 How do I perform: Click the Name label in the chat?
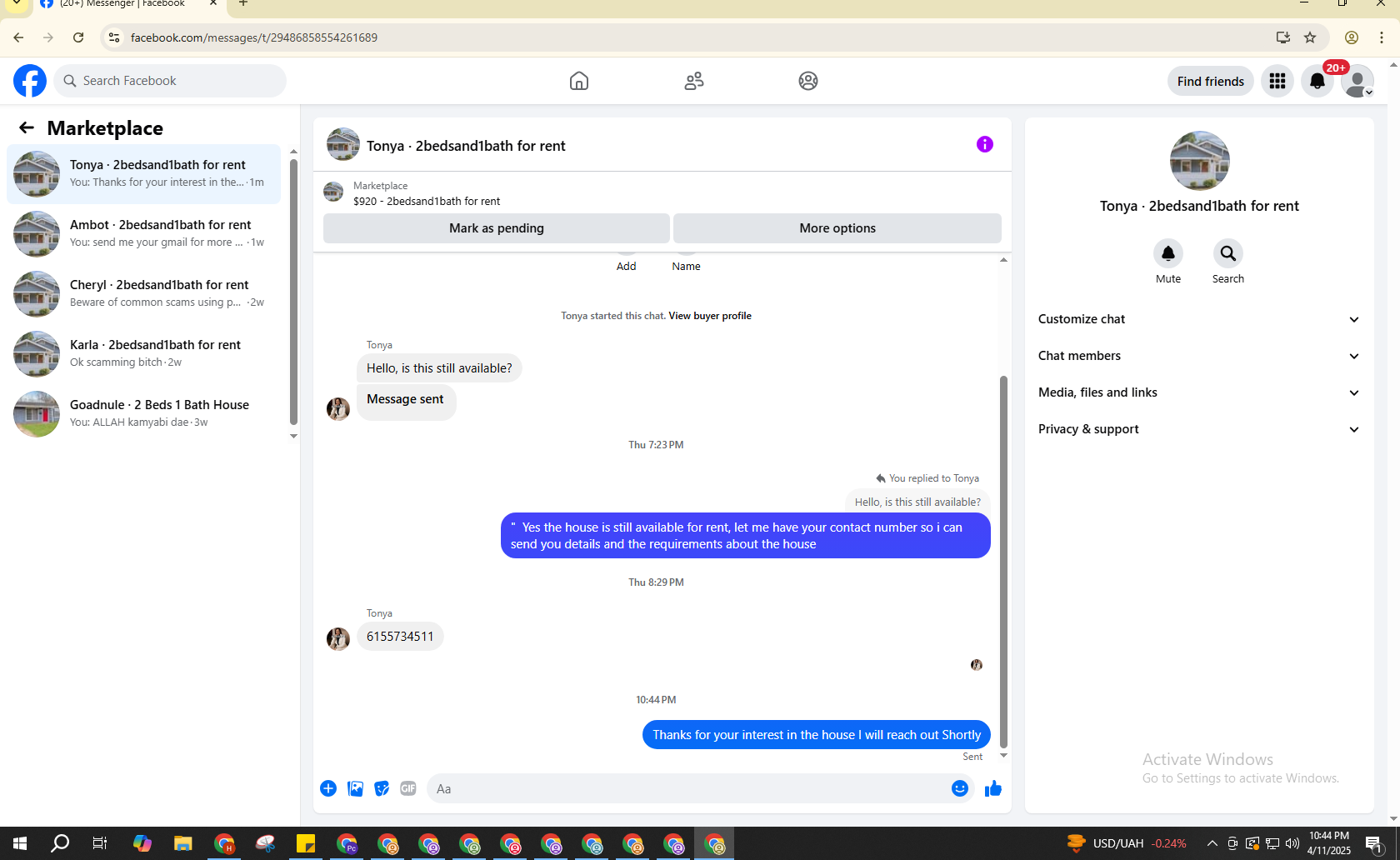point(687,267)
